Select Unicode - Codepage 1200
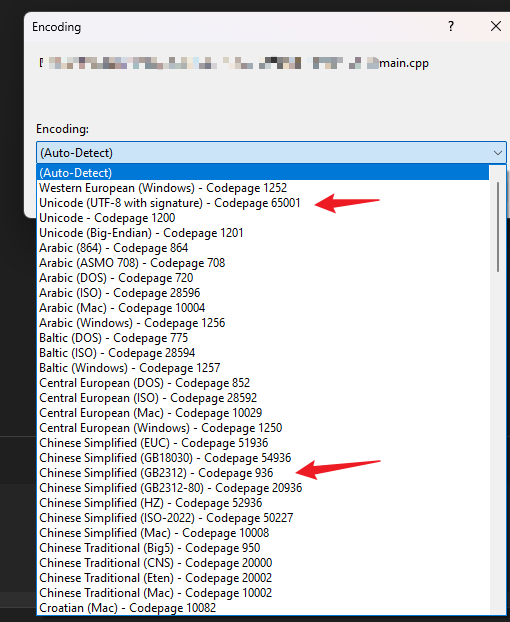This screenshot has height=622, width=510. click(x=263, y=218)
